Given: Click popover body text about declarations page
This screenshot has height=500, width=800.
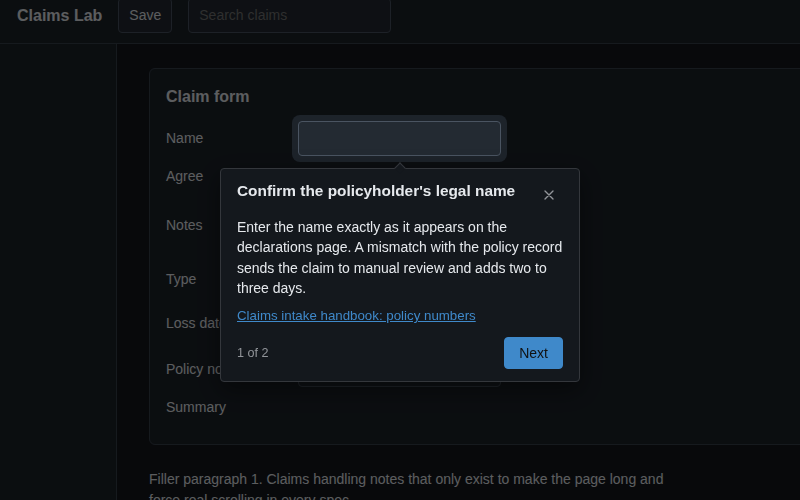Looking at the screenshot, I should [399, 258].
